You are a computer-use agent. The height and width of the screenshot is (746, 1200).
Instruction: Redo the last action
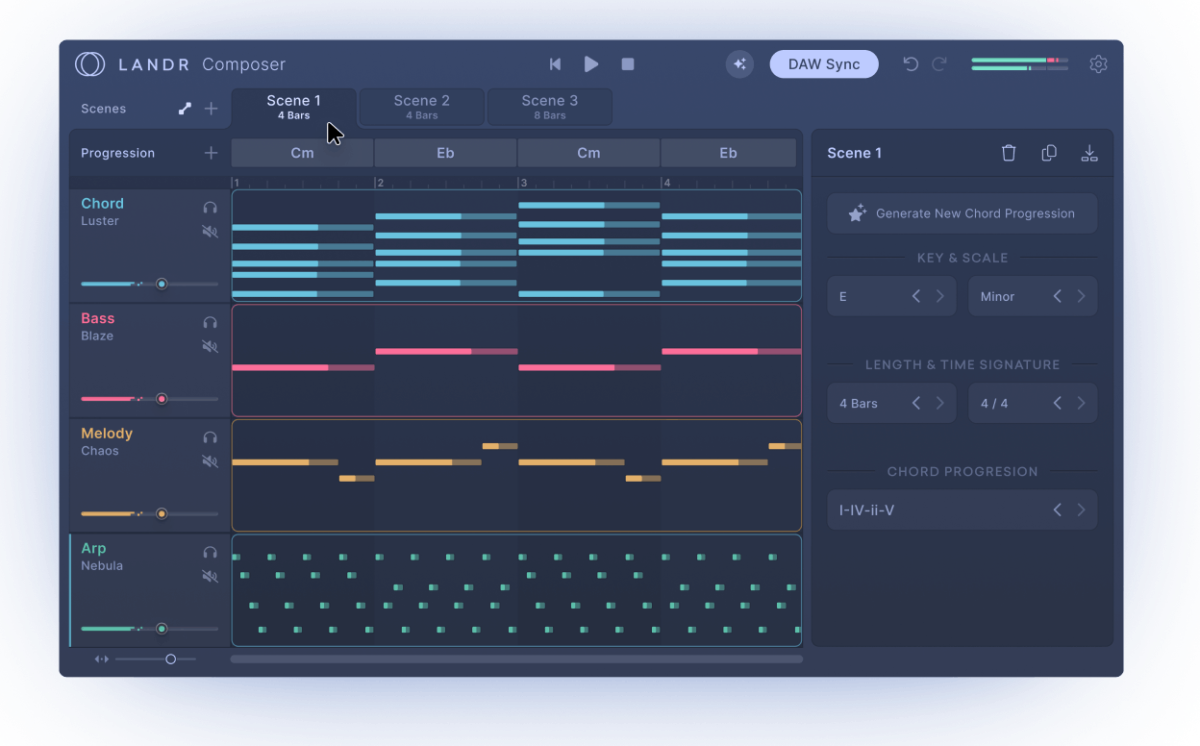tap(939, 64)
